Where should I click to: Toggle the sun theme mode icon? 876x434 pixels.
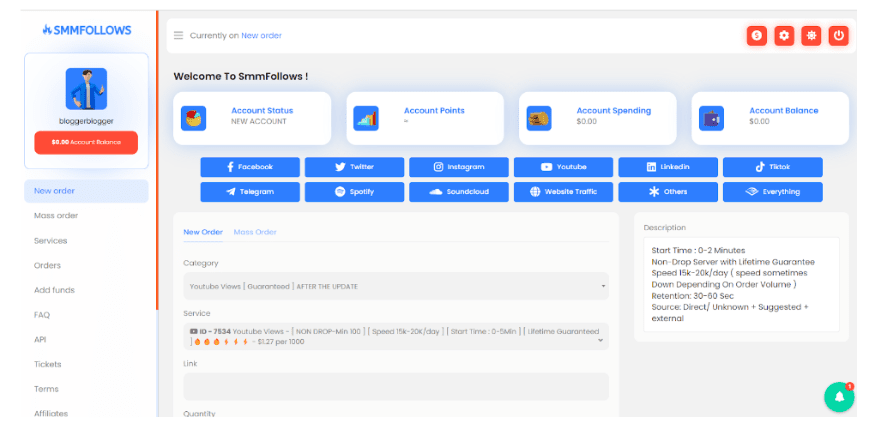tap(811, 36)
